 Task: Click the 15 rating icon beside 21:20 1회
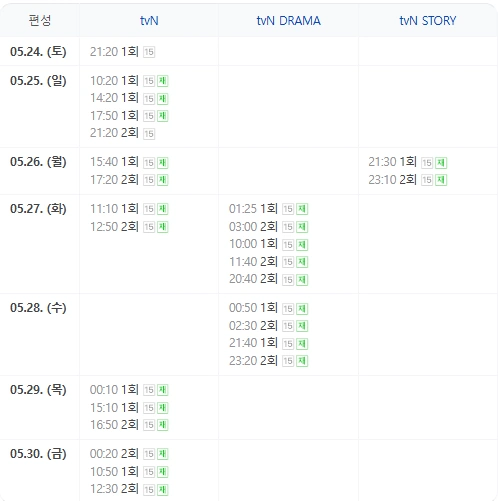(x=149, y=52)
